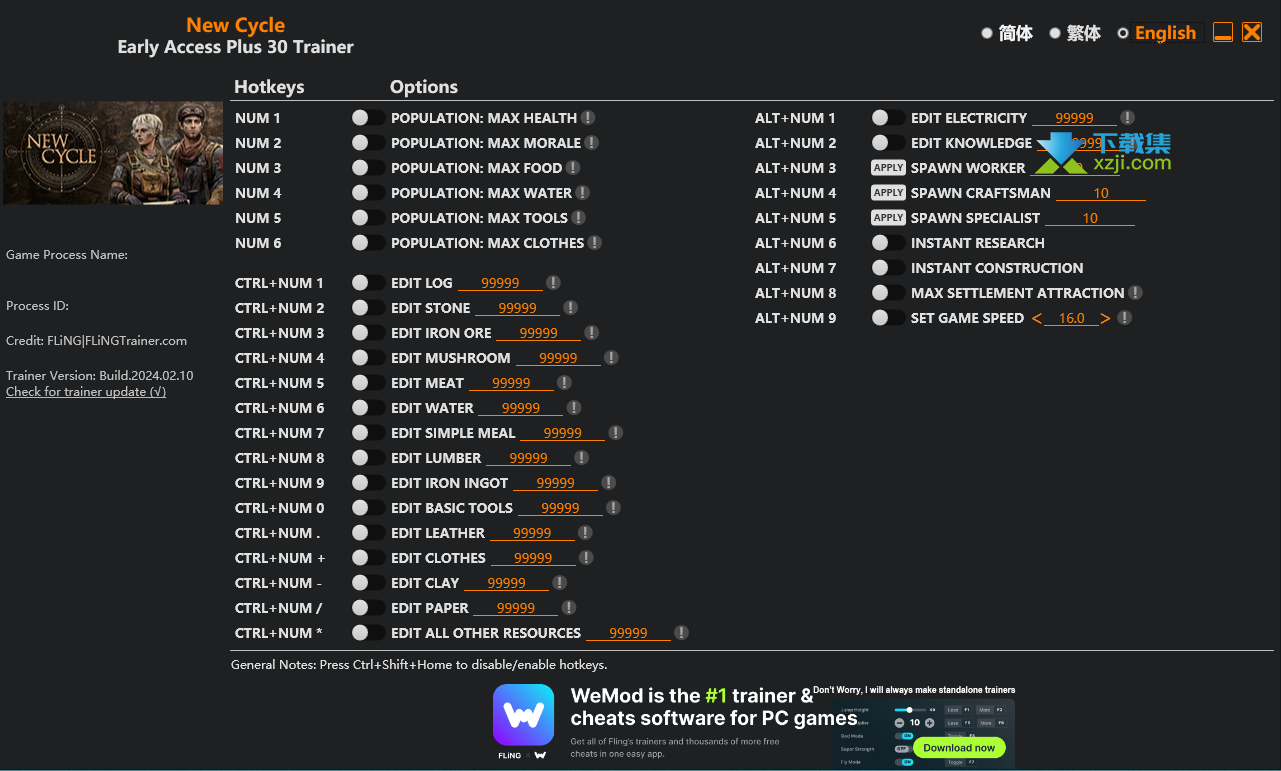Enable the Population: Max Health toggle
The height and width of the screenshot is (771, 1281).
click(367, 118)
